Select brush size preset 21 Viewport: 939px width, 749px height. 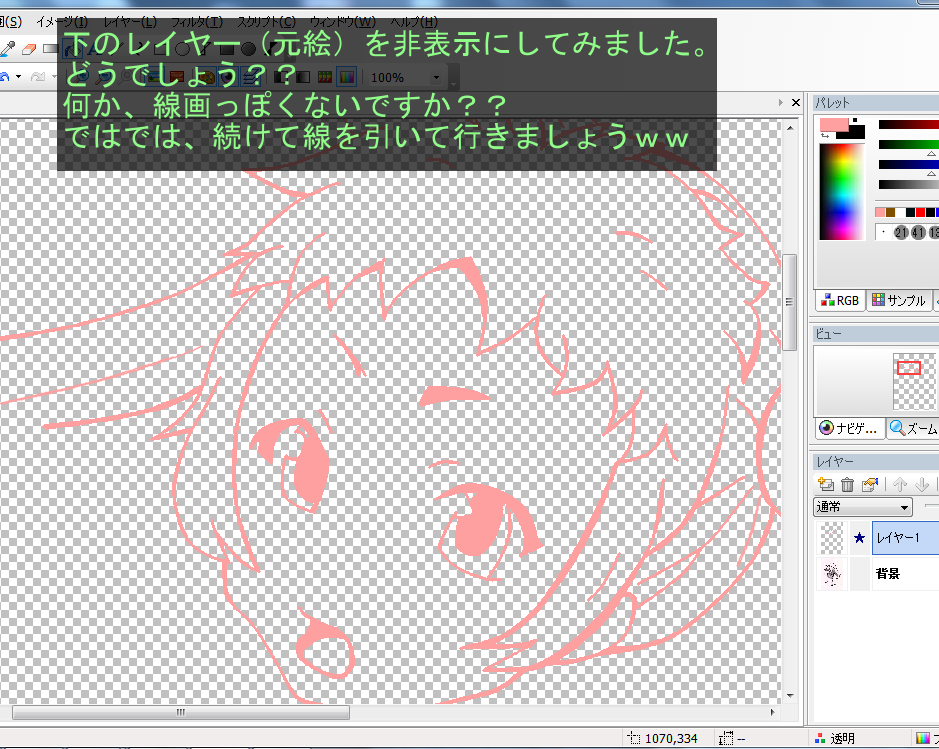pyautogui.click(x=902, y=233)
